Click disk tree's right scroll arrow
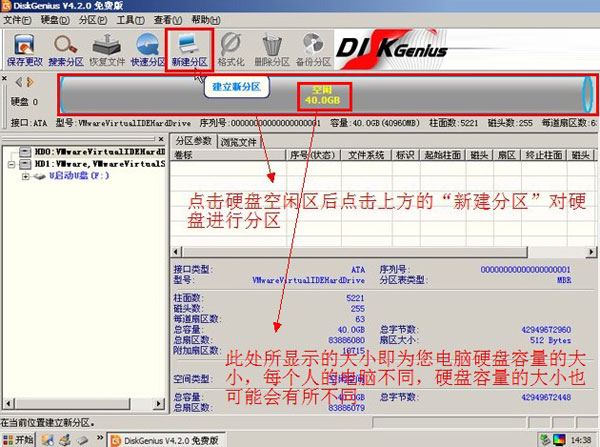 pos(159,403)
